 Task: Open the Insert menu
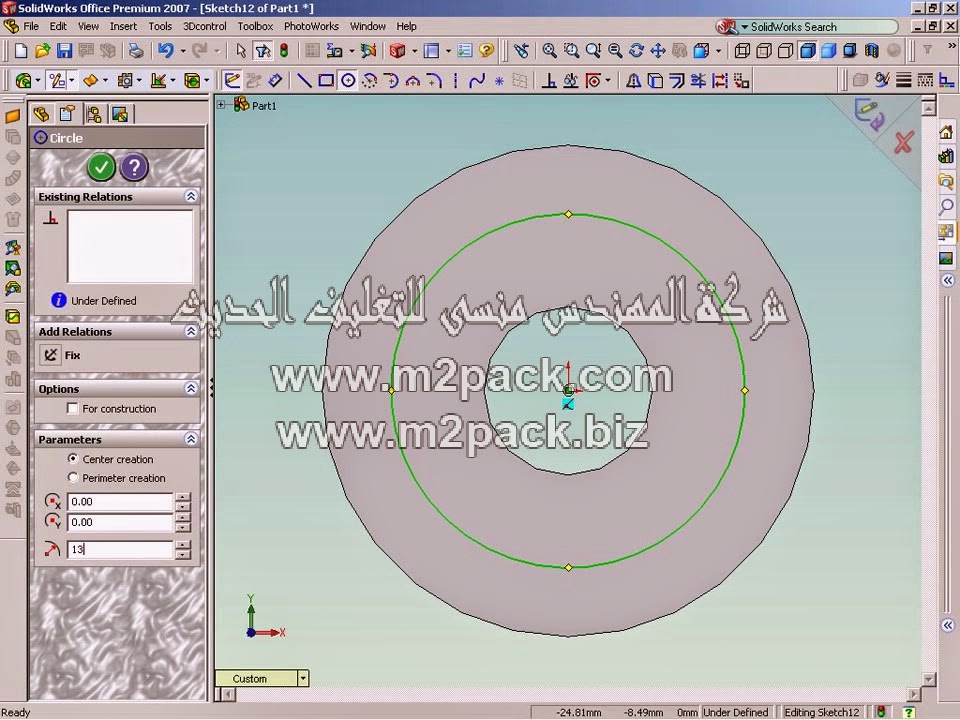[x=123, y=26]
